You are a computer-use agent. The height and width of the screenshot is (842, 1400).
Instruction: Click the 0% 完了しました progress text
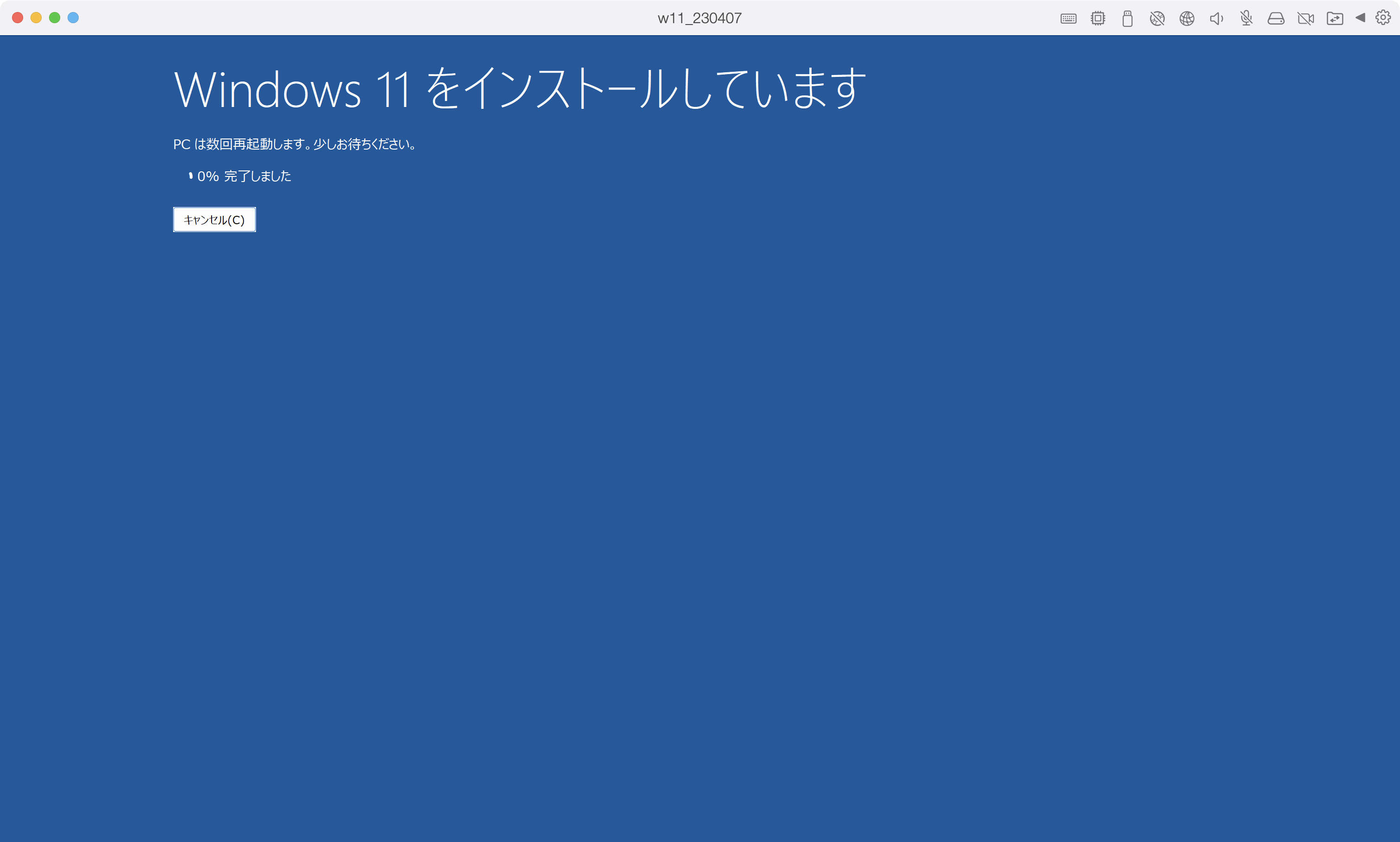pyautogui.click(x=244, y=176)
